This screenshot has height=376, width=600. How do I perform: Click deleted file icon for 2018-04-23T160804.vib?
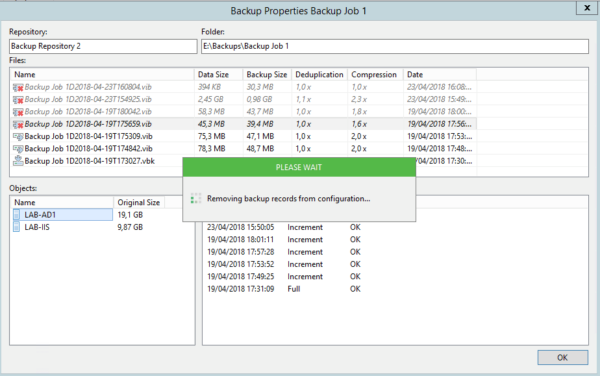pyautogui.click(x=18, y=87)
